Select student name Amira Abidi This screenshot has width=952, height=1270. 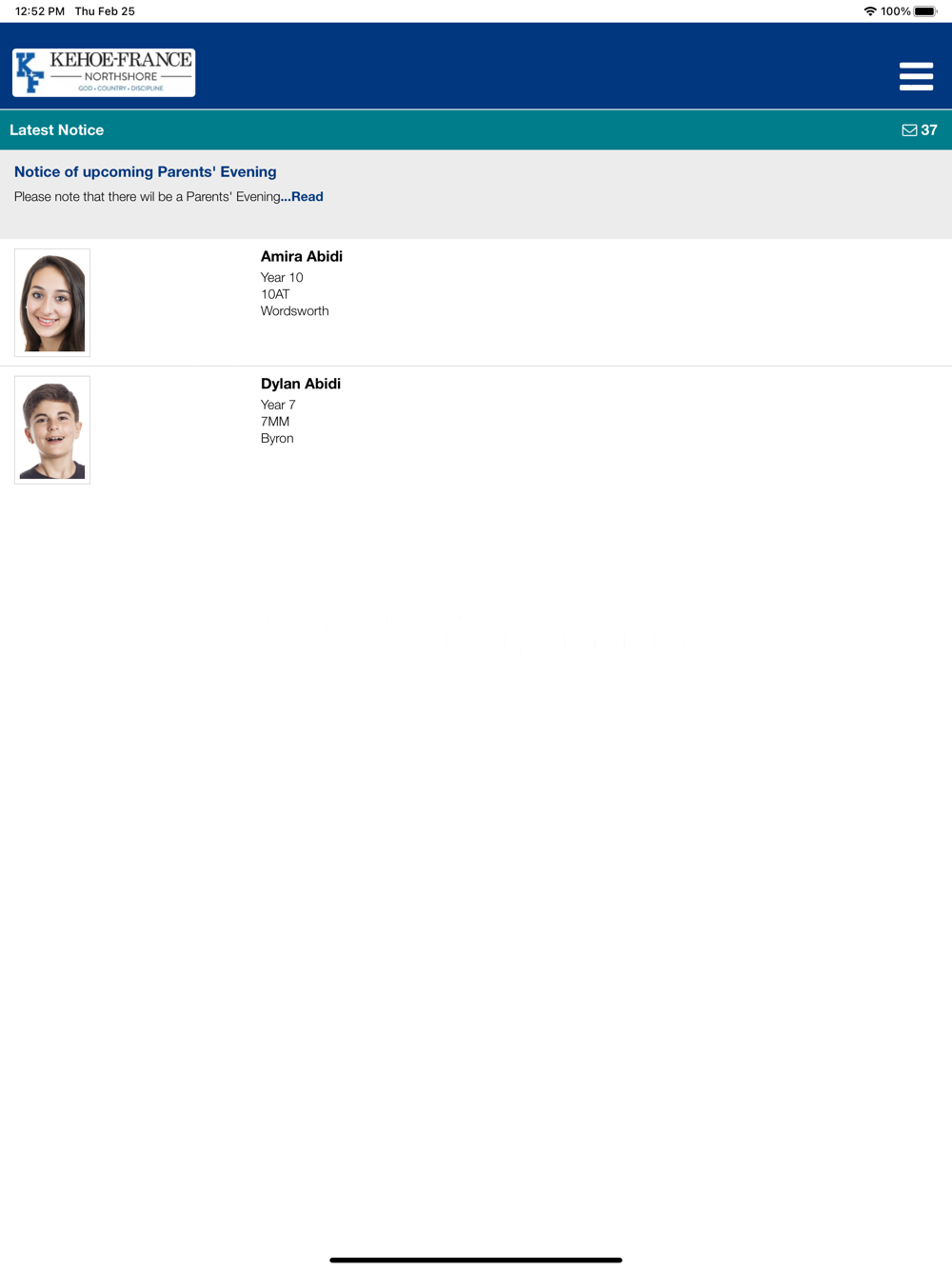pos(302,256)
